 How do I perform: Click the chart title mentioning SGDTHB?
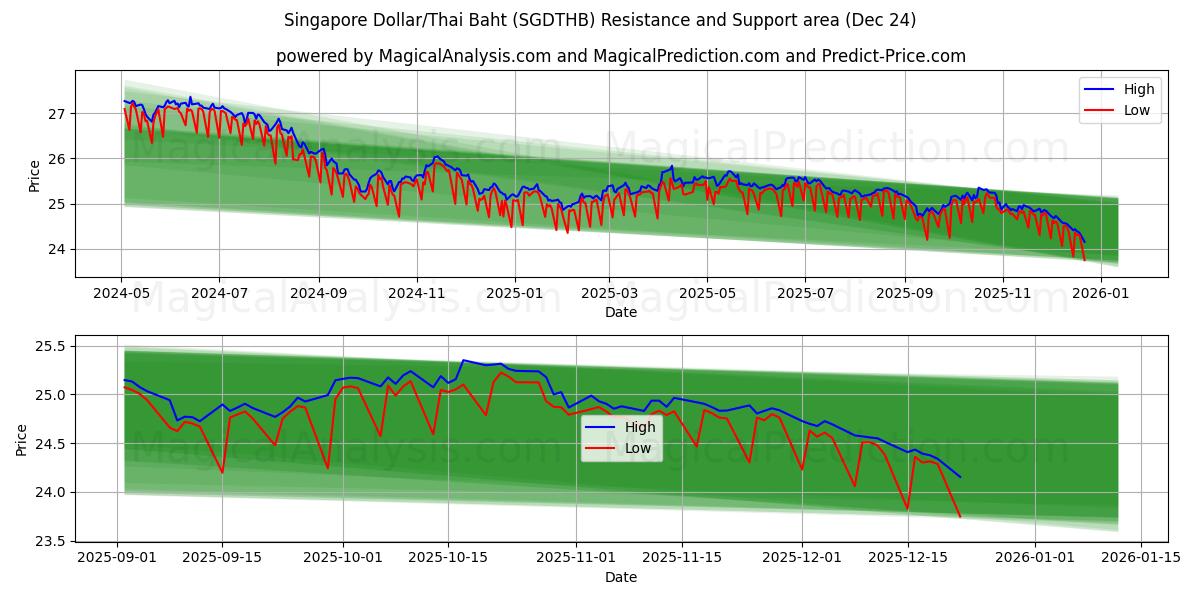click(x=600, y=18)
